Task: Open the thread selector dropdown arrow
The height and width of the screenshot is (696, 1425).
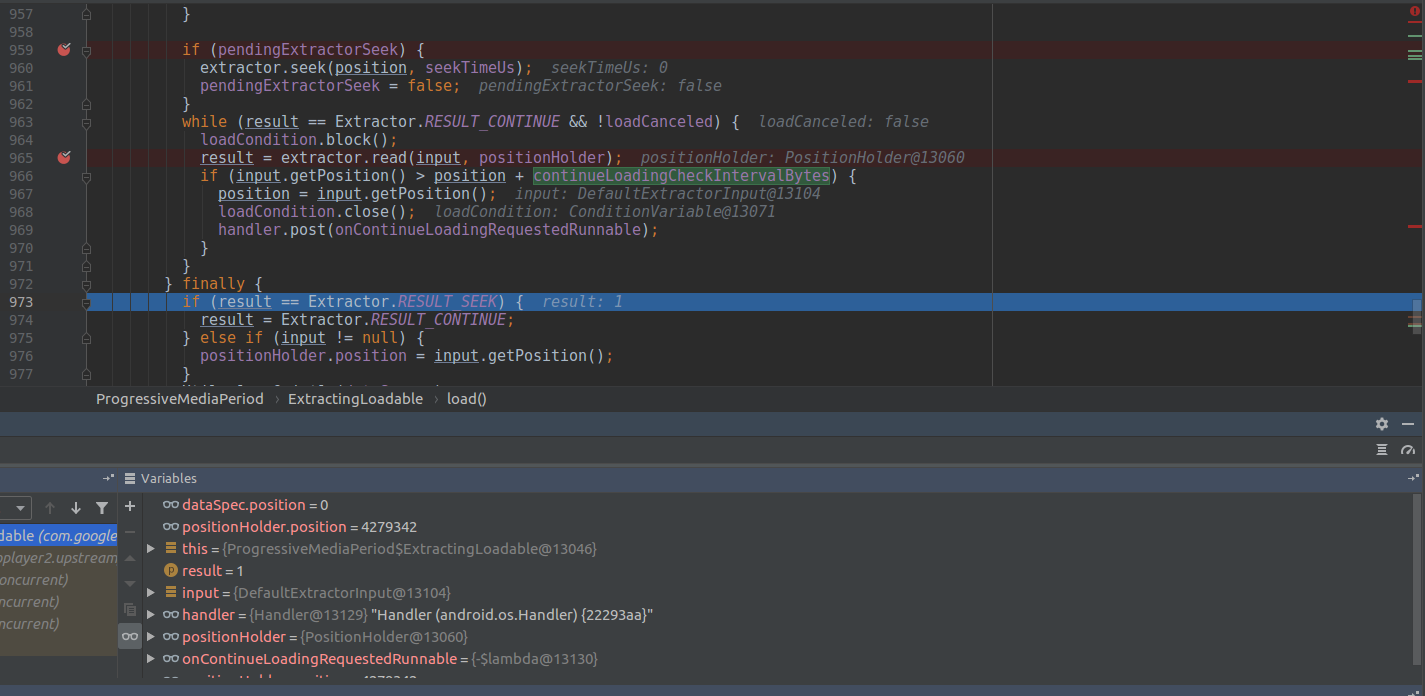Action: (x=18, y=507)
